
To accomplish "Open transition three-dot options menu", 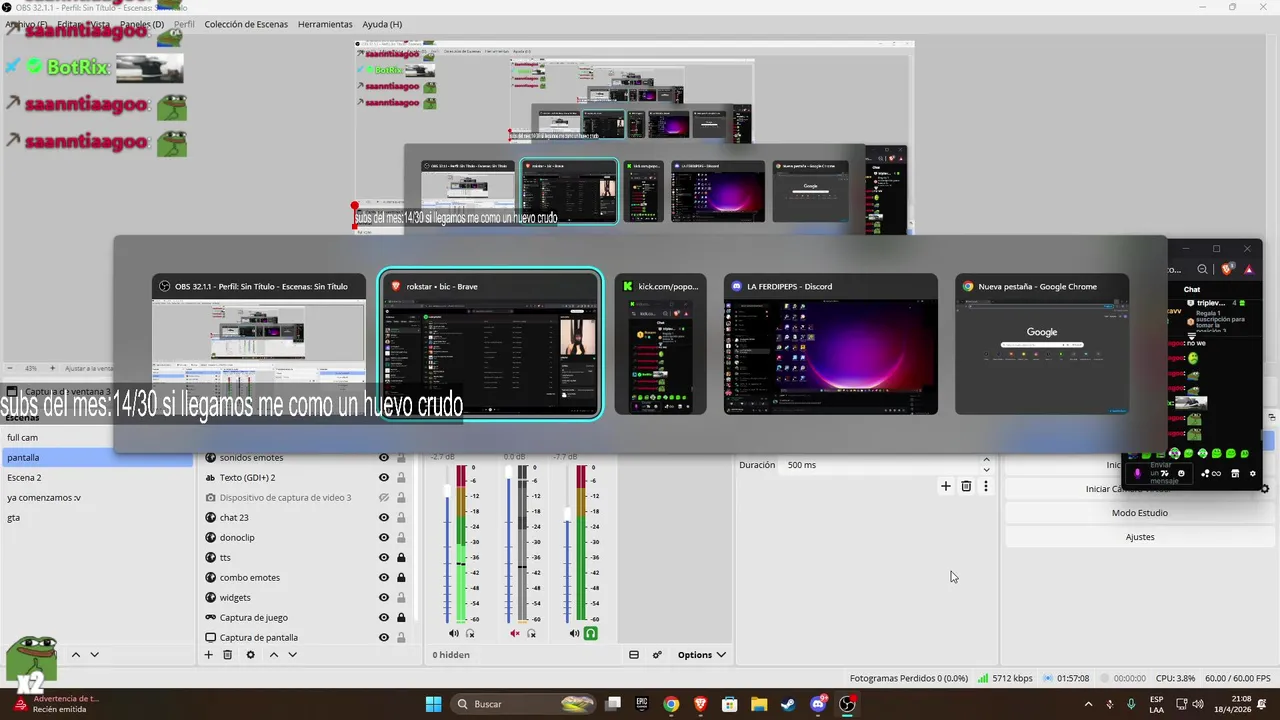I will (x=986, y=486).
